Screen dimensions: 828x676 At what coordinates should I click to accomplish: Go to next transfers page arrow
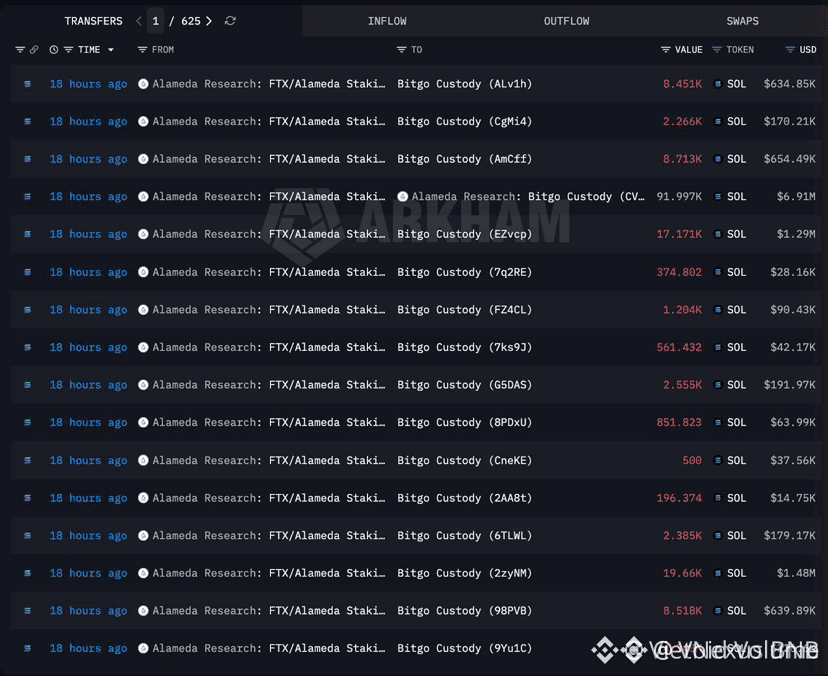(209, 21)
